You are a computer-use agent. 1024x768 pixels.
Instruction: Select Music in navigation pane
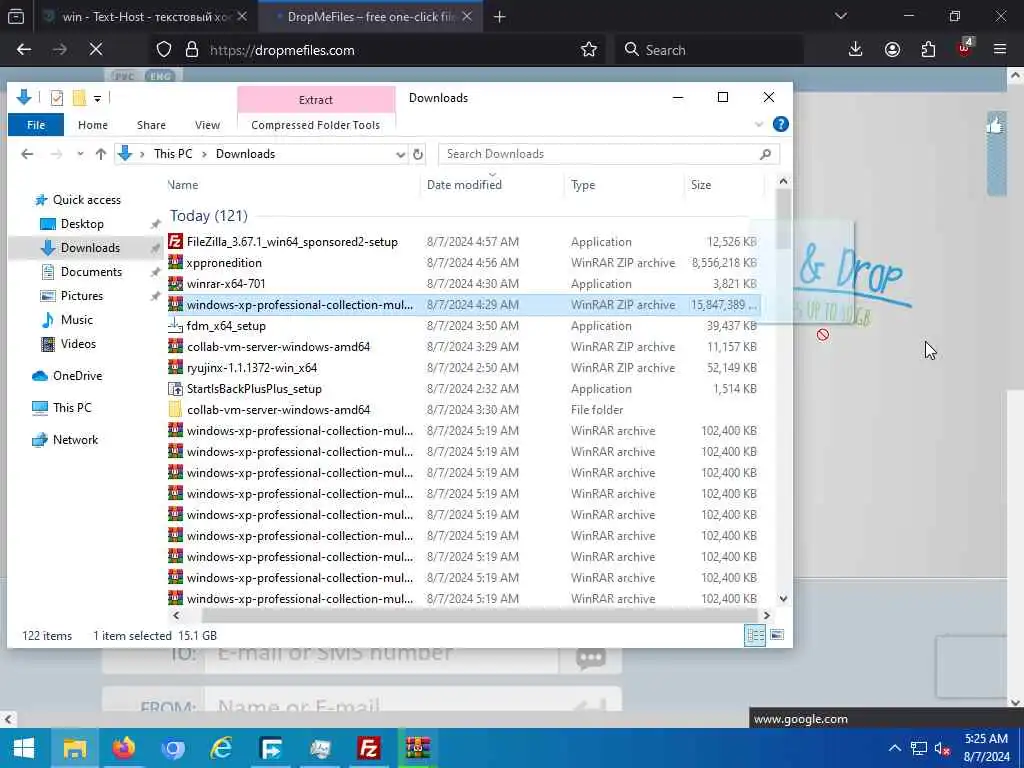pos(76,320)
